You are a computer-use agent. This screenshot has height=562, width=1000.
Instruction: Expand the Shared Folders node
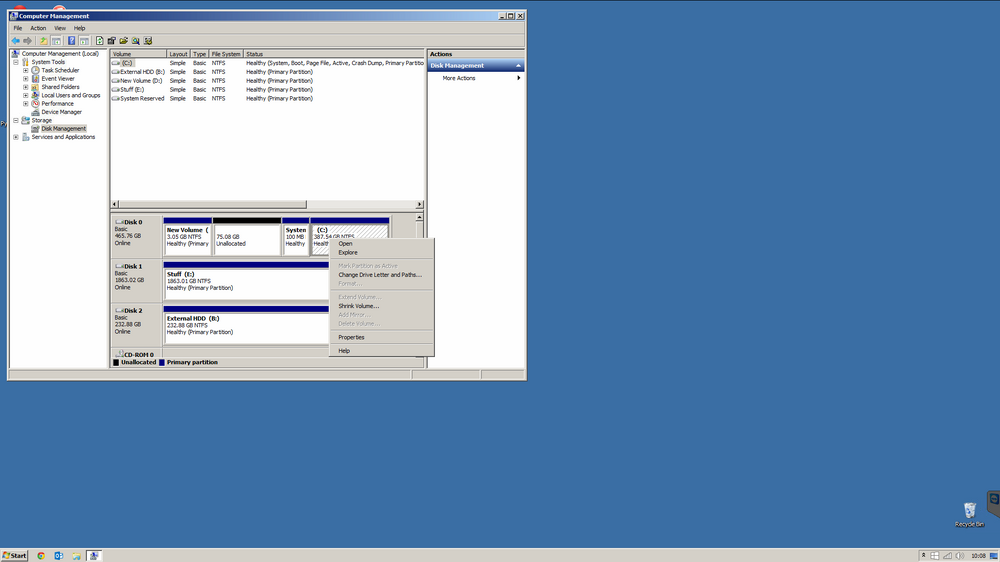(x=26, y=87)
